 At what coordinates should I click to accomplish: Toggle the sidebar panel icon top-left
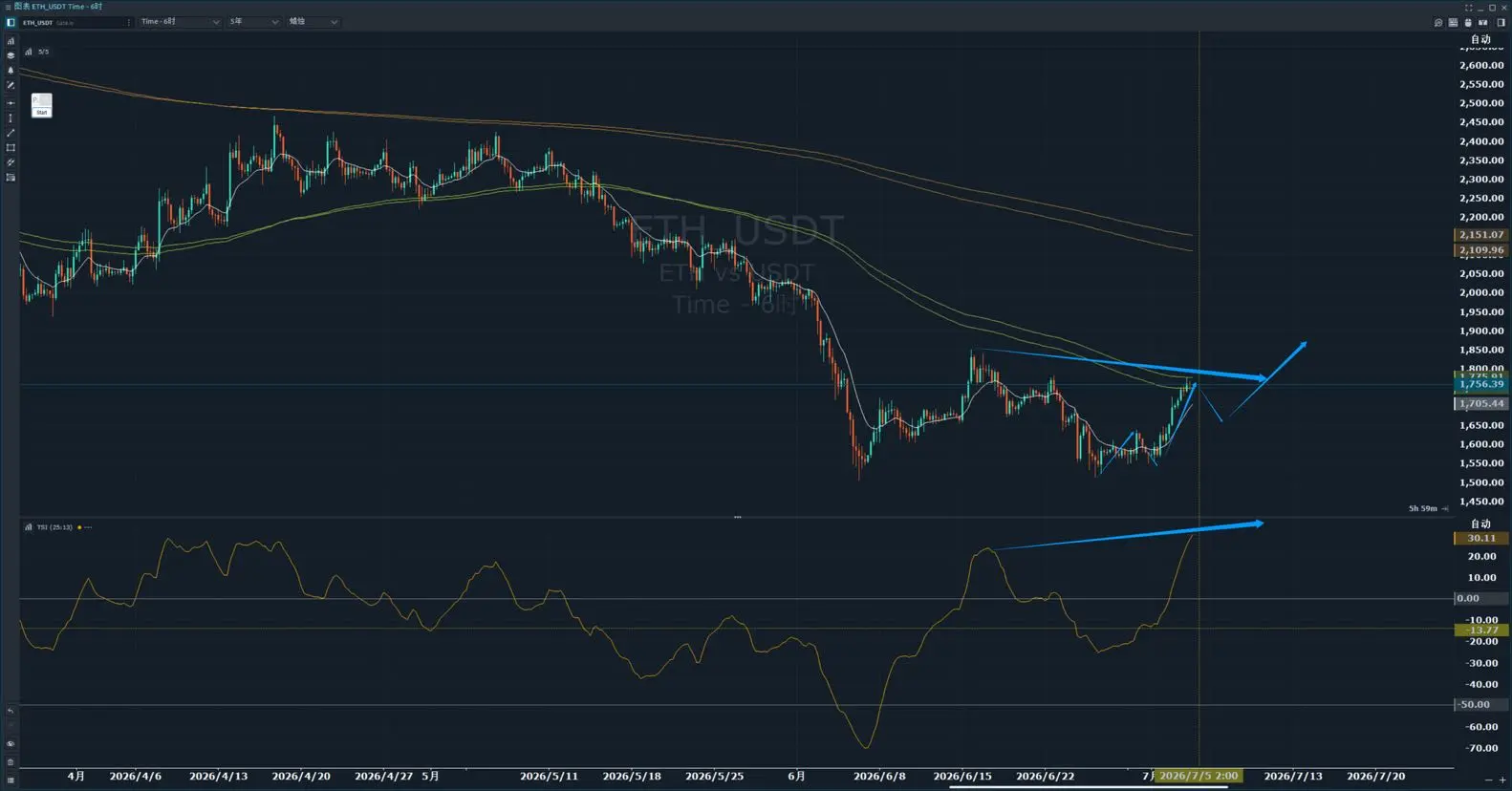(x=11, y=22)
